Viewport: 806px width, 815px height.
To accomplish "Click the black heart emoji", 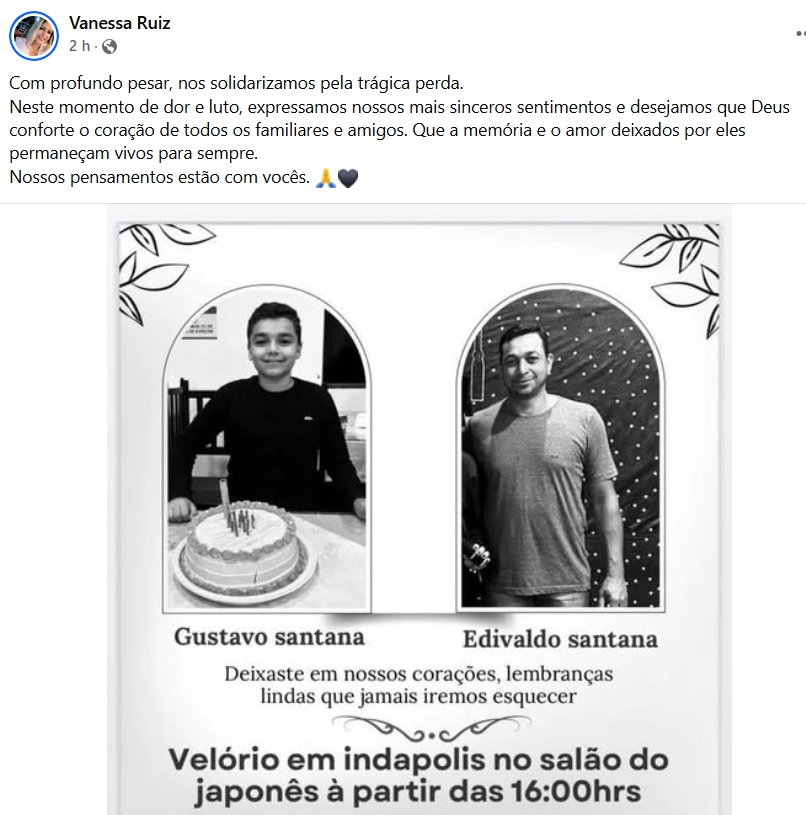I will tap(348, 178).
